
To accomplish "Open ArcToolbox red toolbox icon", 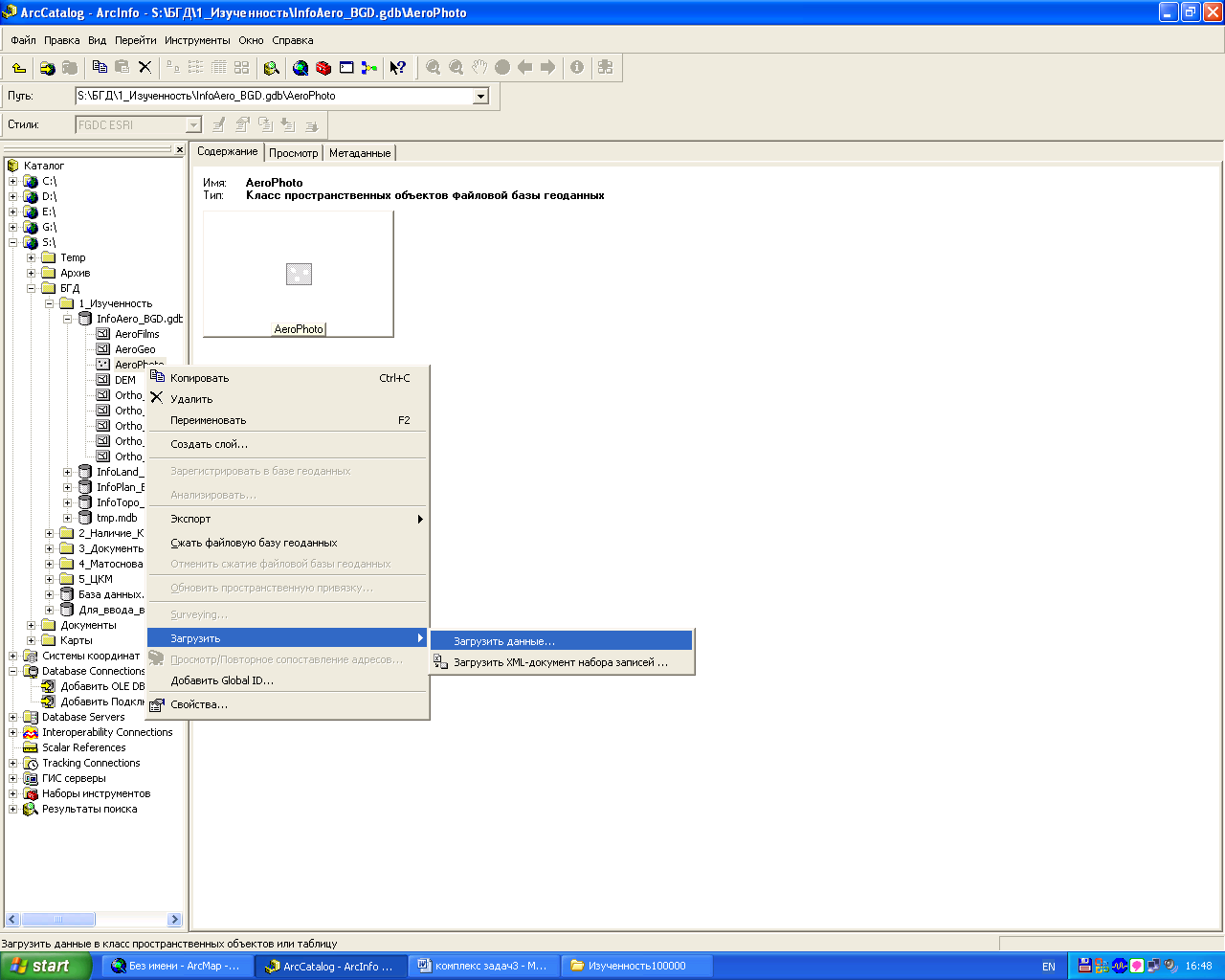I will click(x=323, y=67).
